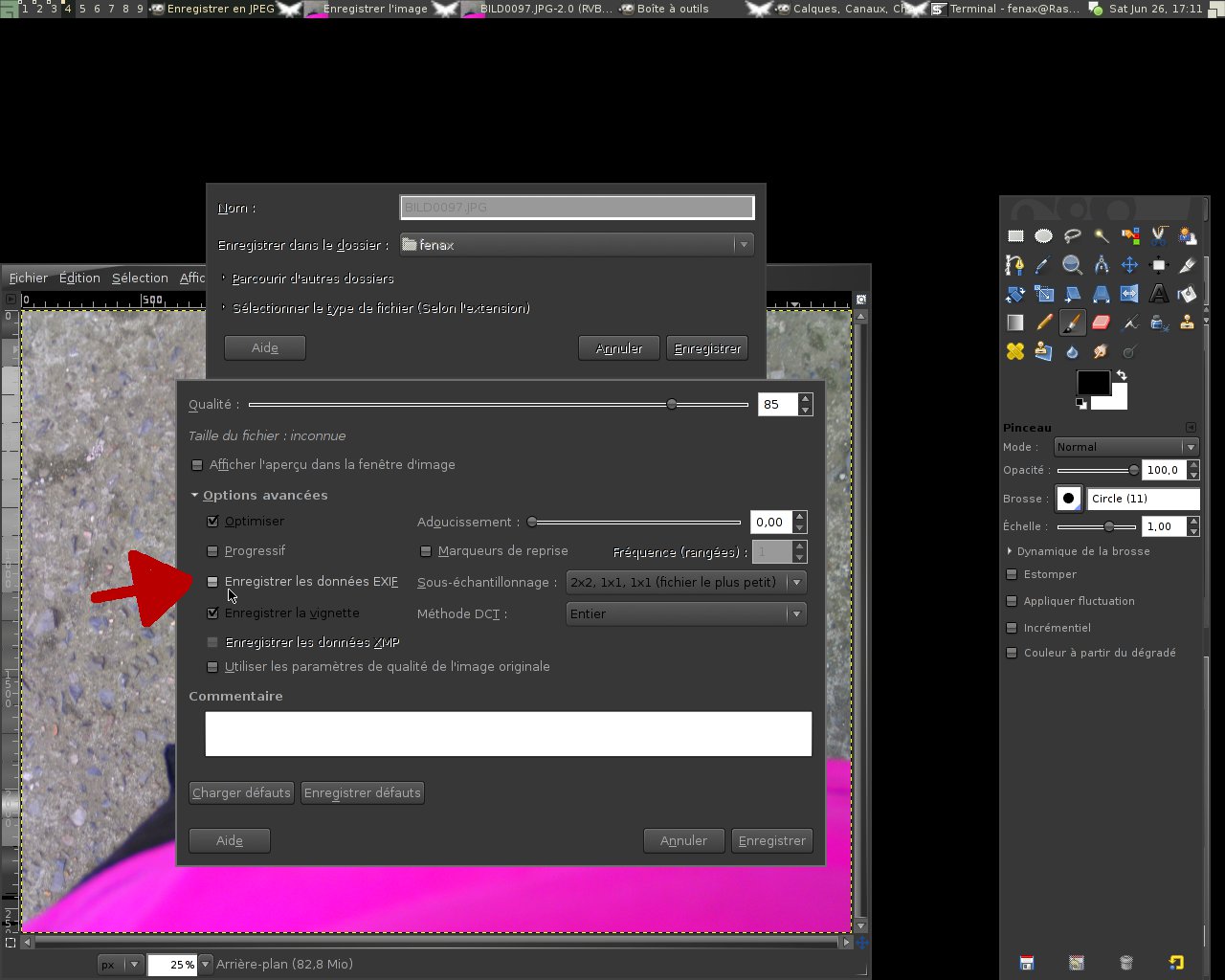Viewport: 1225px width, 980px height.
Task: Open the Sélection menu
Action: [x=140, y=278]
